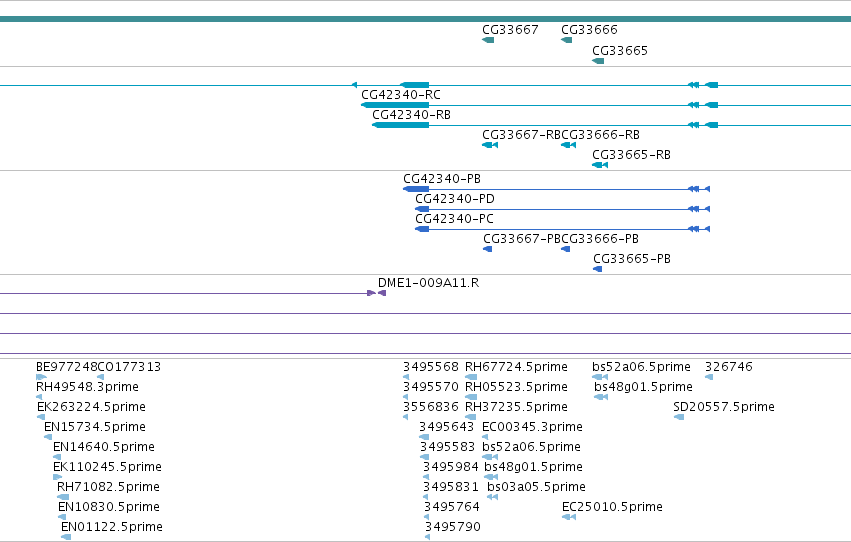Select the RH05523.5prime EST label
This screenshot has height=542, width=851.
pos(516,387)
